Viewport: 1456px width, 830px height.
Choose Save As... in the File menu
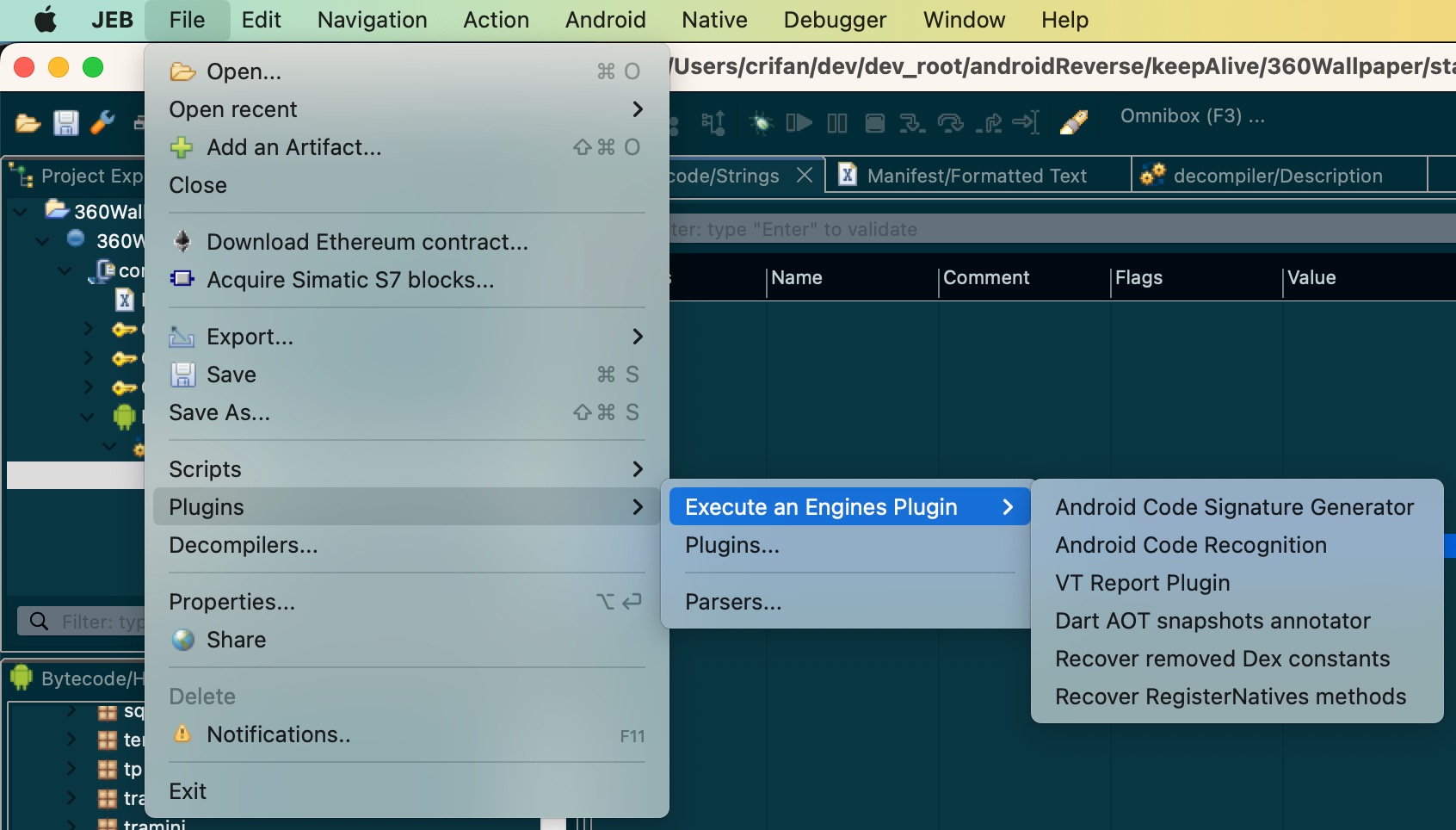[407, 412]
